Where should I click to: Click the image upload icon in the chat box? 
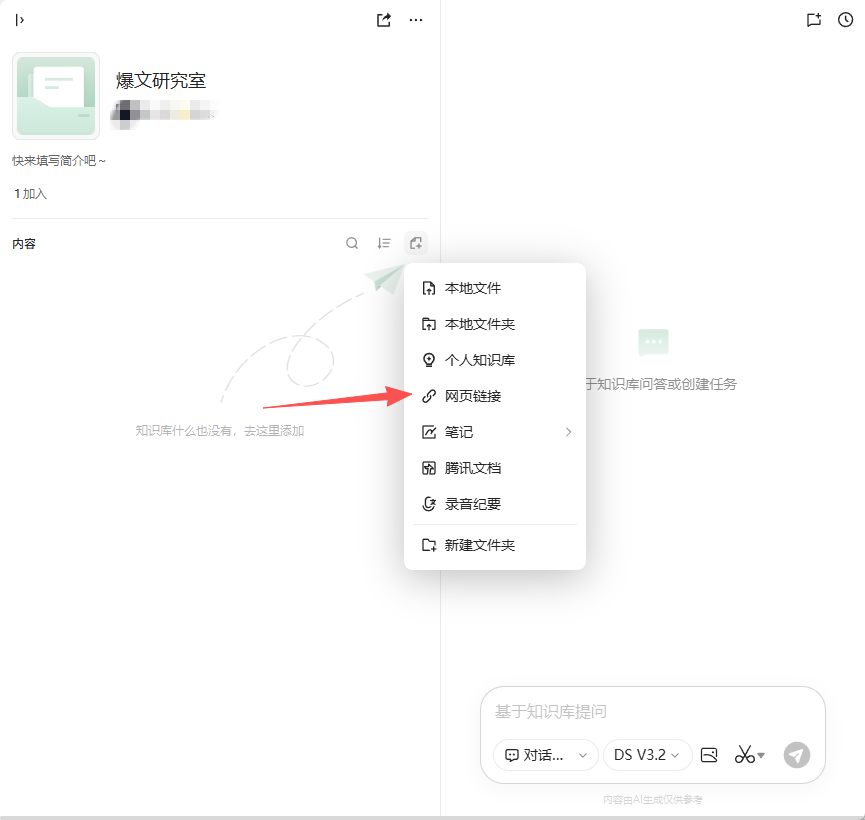[709, 755]
